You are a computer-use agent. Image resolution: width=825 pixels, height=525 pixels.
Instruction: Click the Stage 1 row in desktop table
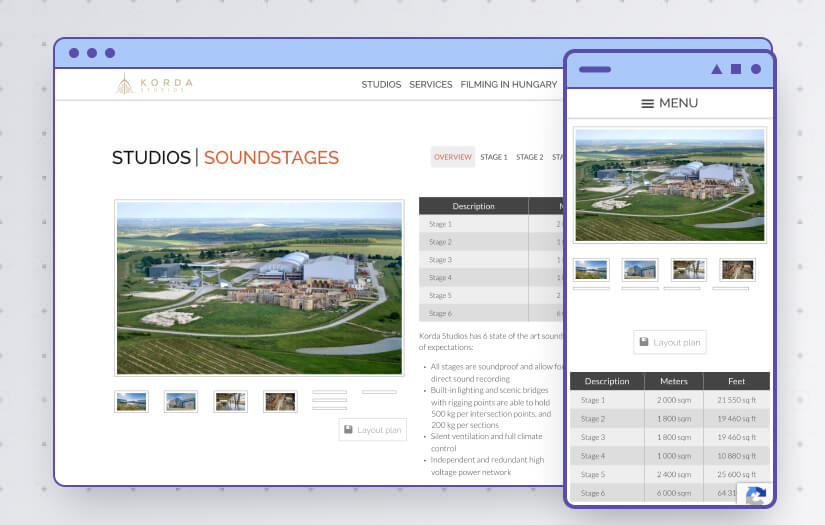[x=491, y=224]
